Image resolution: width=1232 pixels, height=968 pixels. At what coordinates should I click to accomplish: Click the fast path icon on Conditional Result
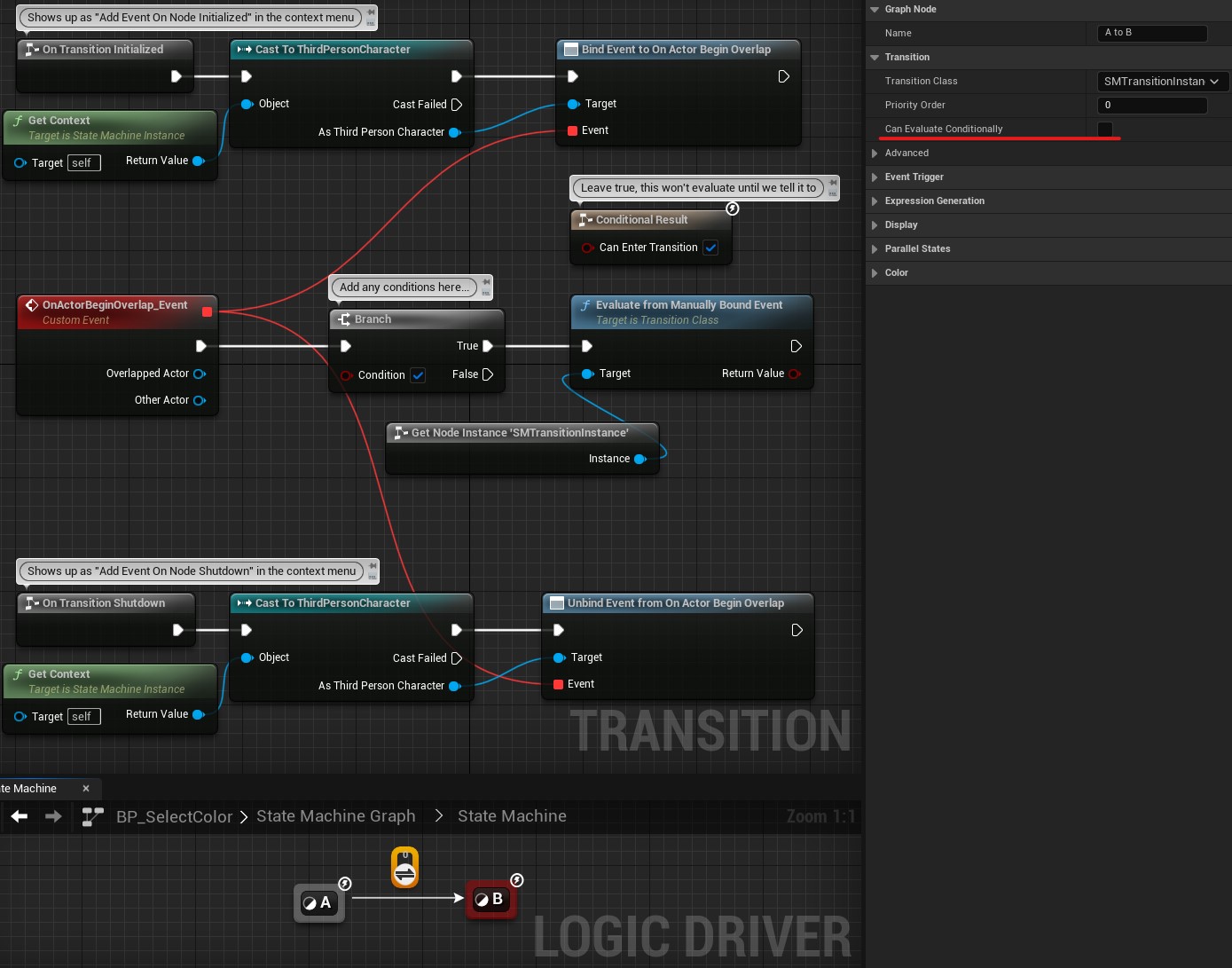tap(733, 209)
